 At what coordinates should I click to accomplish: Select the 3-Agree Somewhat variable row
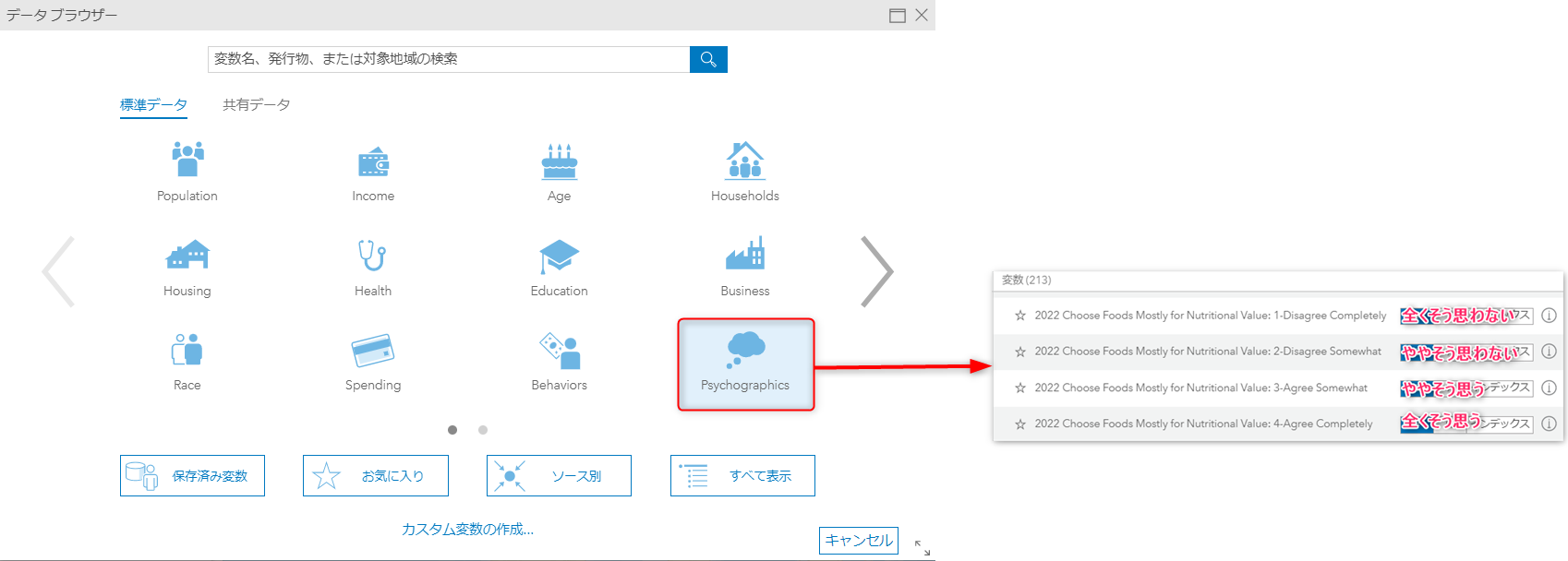[1278, 388]
